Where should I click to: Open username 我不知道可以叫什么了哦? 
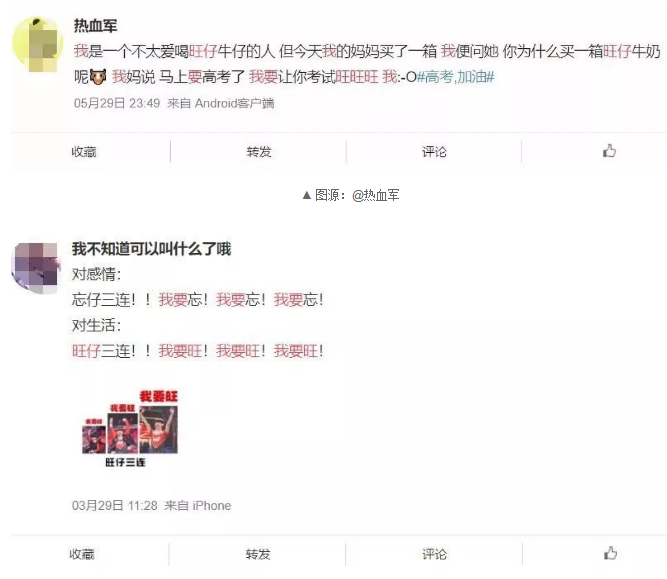click(x=151, y=249)
